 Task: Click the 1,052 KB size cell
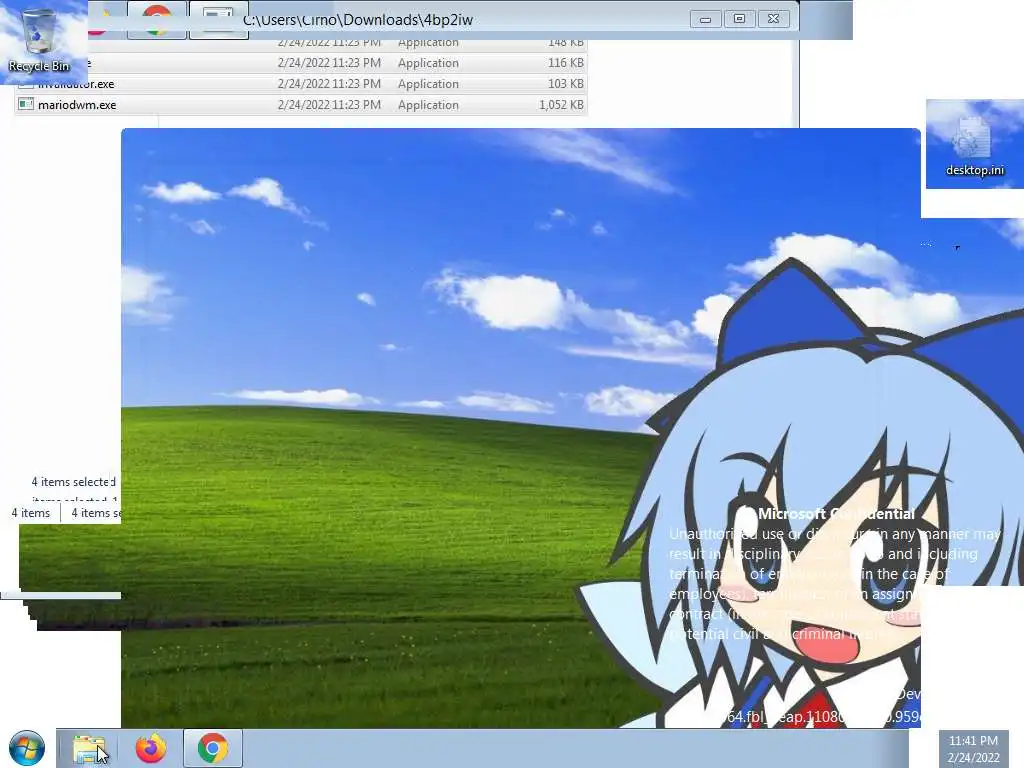coord(561,104)
